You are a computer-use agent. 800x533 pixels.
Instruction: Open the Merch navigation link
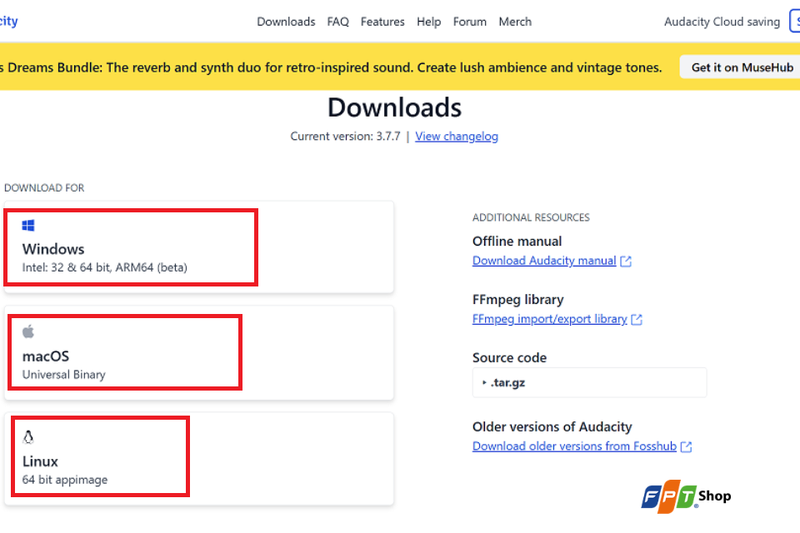pyautogui.click(x=515, y=22)
